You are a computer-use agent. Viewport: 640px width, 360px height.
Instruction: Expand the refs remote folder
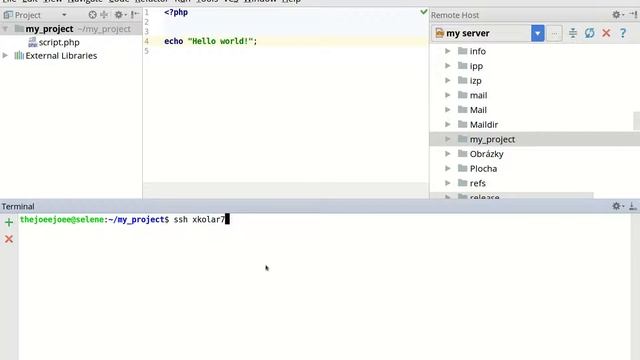click(x=448, y=183)
